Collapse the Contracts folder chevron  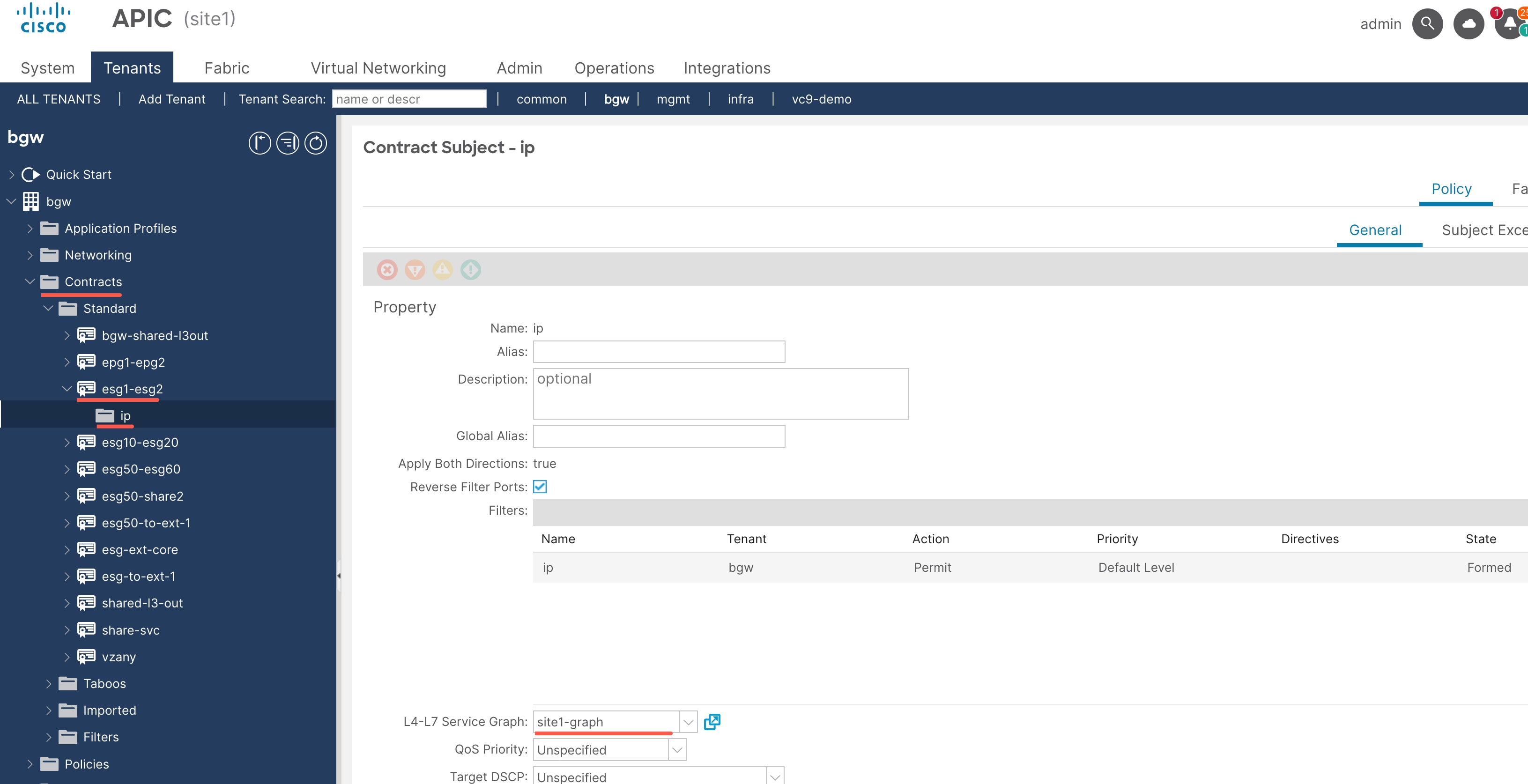30,281
